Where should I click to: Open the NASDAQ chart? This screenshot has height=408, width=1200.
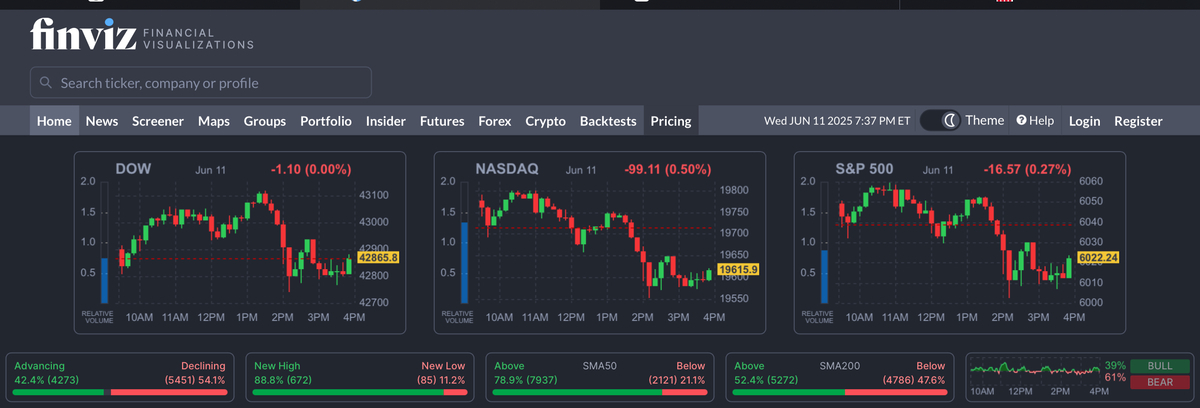coord(600,243)
